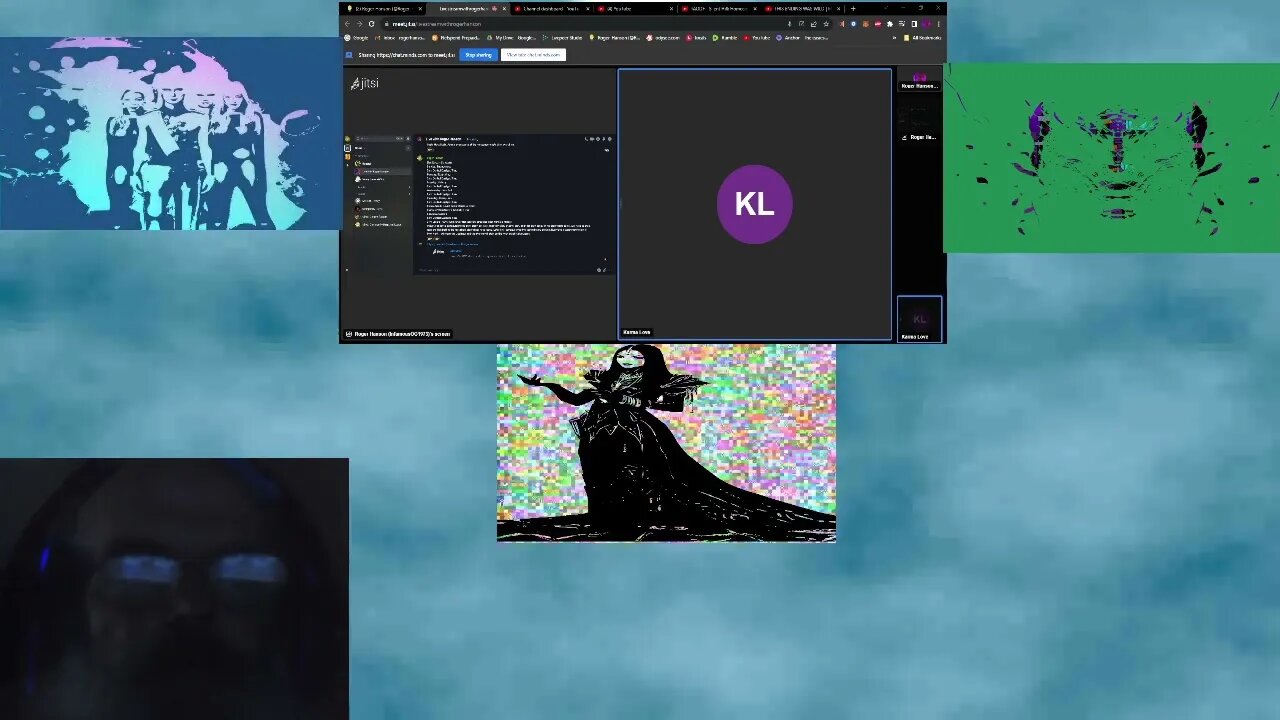Select the Karma Love filmstrip thumbnail
The image size is (1280, 720).
919,319
